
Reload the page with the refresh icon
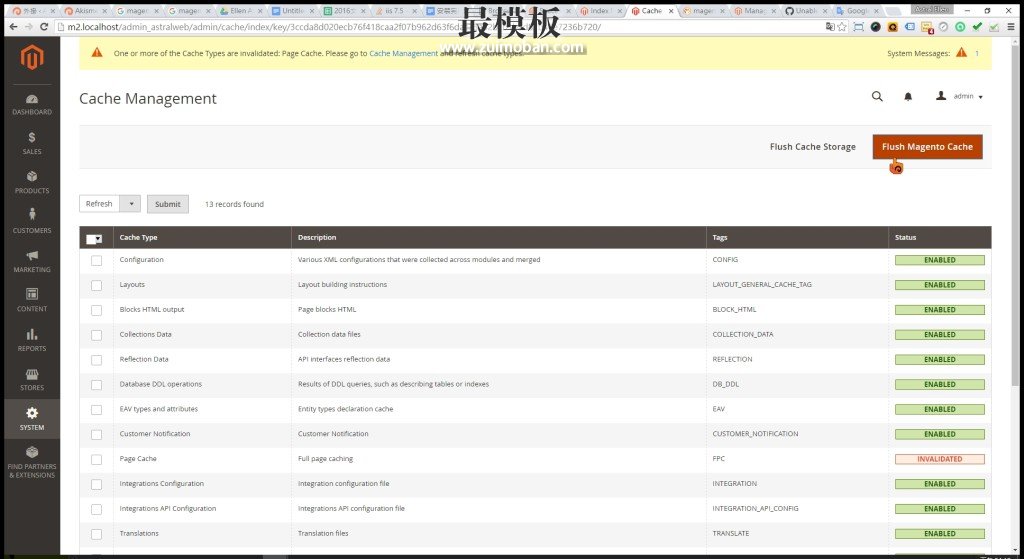[44, 27]
